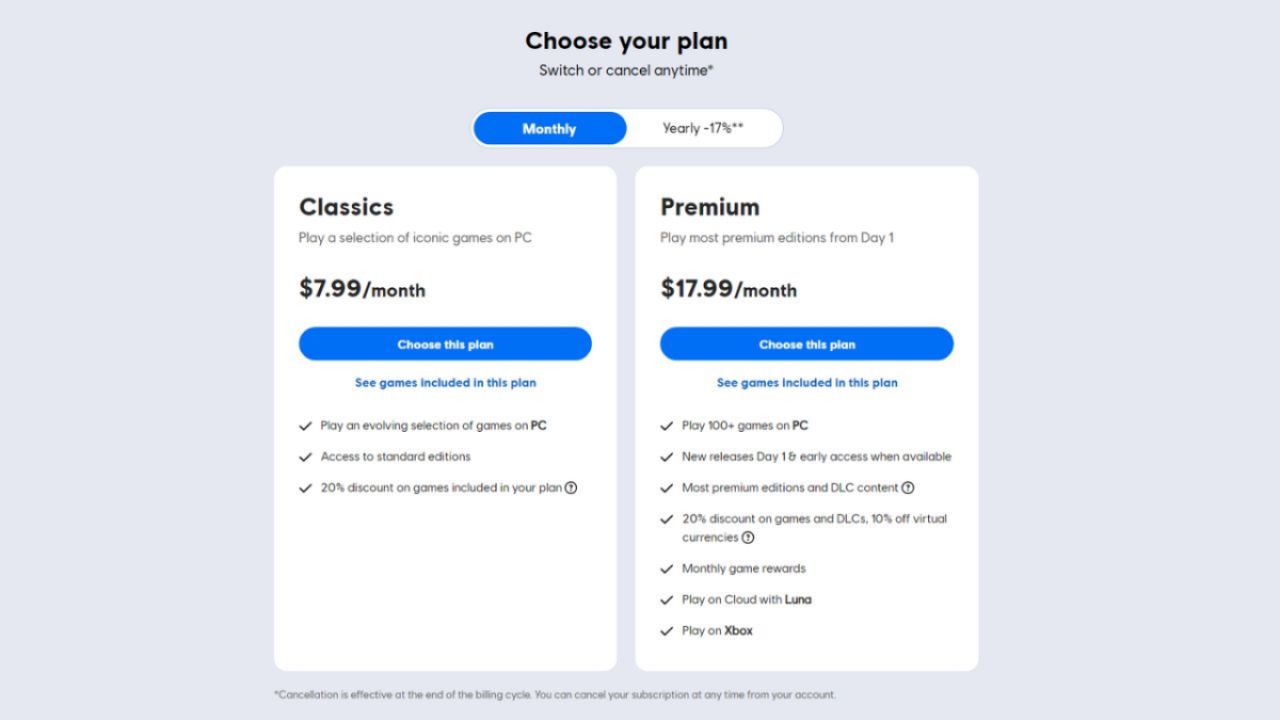Click the Classics plan heading
The height and width of the screenshot is (720, 1280).
point(346,207)
